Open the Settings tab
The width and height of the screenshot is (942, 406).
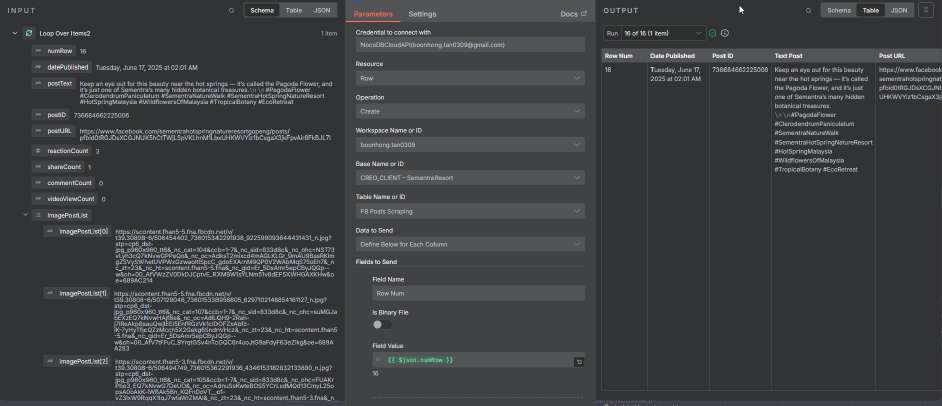click(422, 14)
